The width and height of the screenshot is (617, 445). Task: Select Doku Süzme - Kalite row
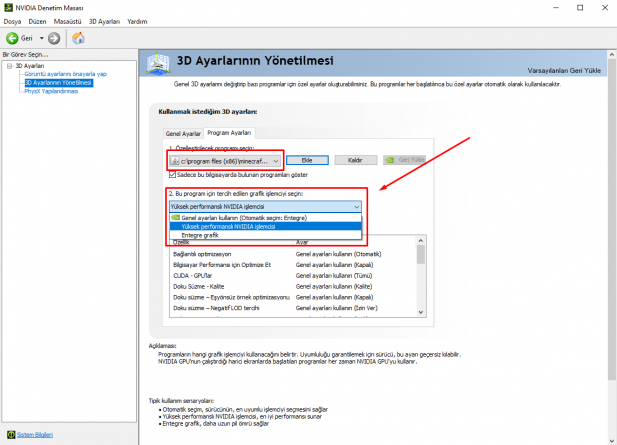pyautogui.click(x=293, y=286)
